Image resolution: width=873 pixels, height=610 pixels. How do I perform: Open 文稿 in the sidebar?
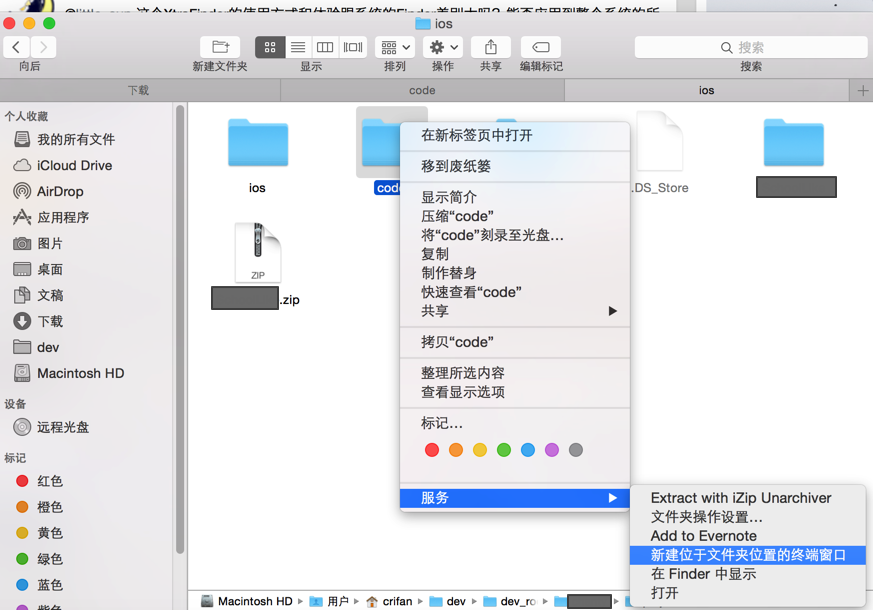pyautogui.click(x=50, y=295)
